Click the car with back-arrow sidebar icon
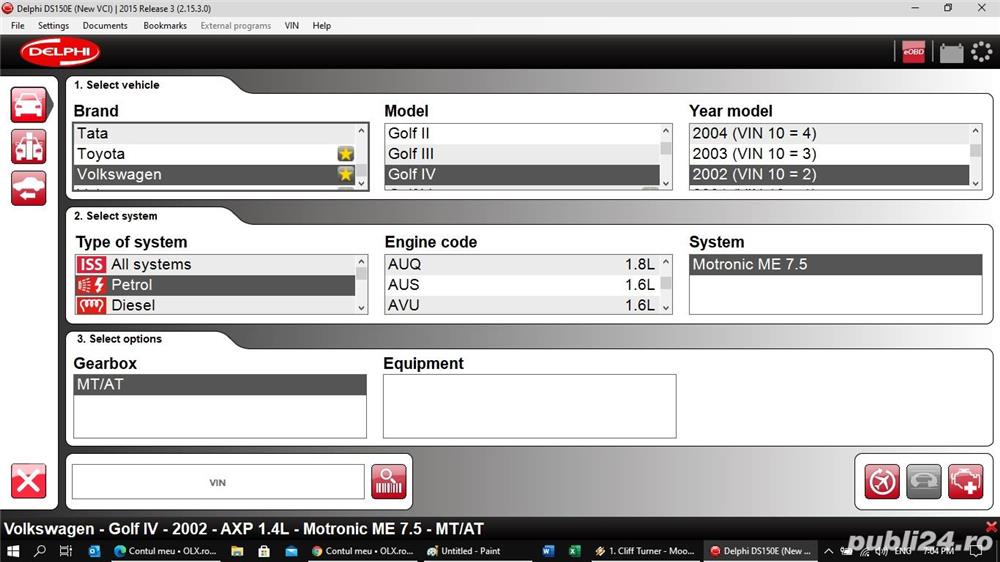1000x562 pixels. click(29, 188)
